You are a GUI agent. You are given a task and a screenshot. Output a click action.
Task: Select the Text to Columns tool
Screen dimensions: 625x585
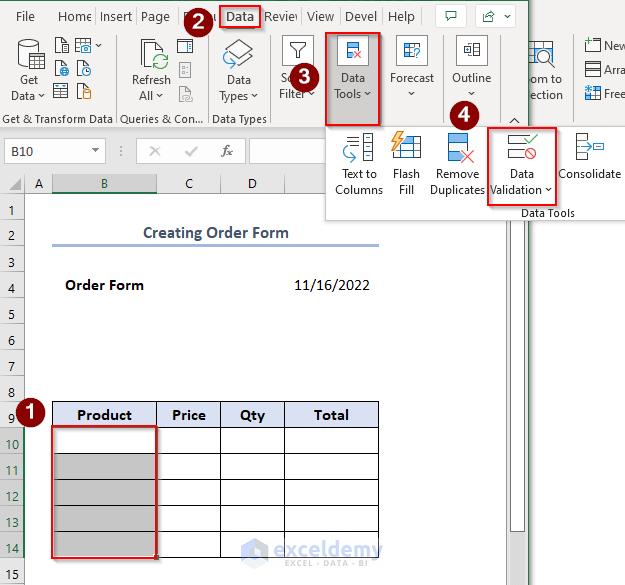point(359,165)
